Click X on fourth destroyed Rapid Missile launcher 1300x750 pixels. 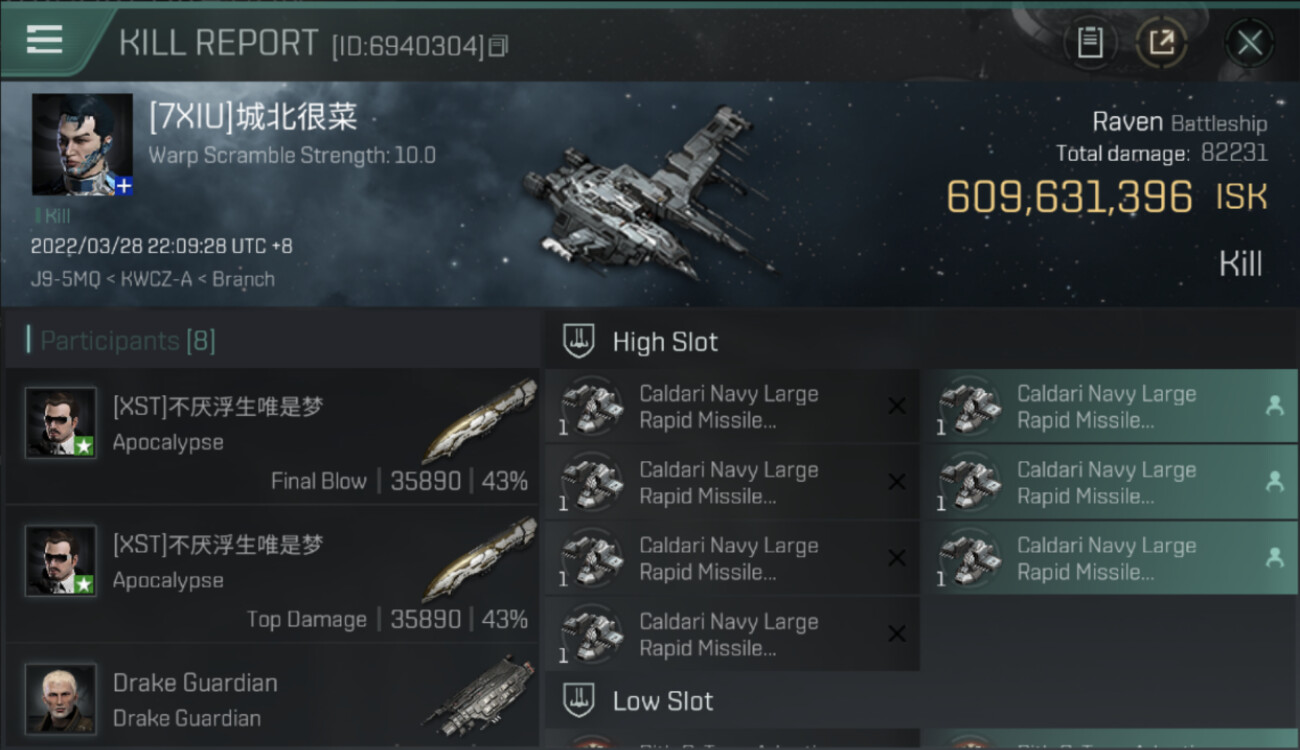click(x=897, y=634)
